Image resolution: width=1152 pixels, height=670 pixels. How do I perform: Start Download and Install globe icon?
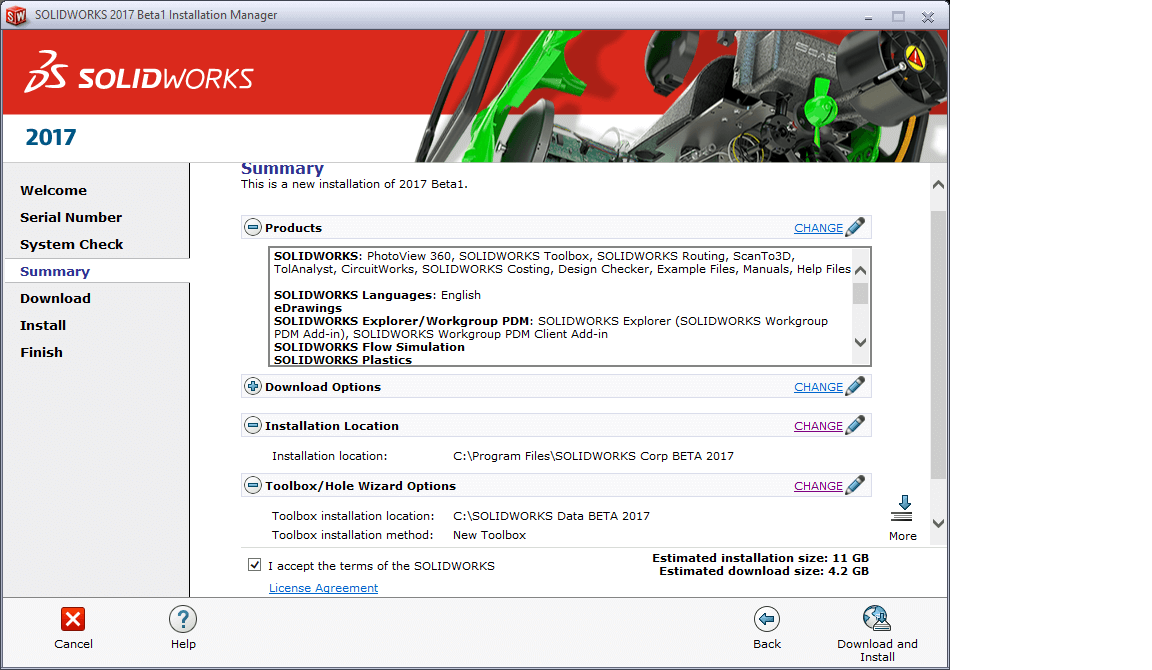pos(876,619)
